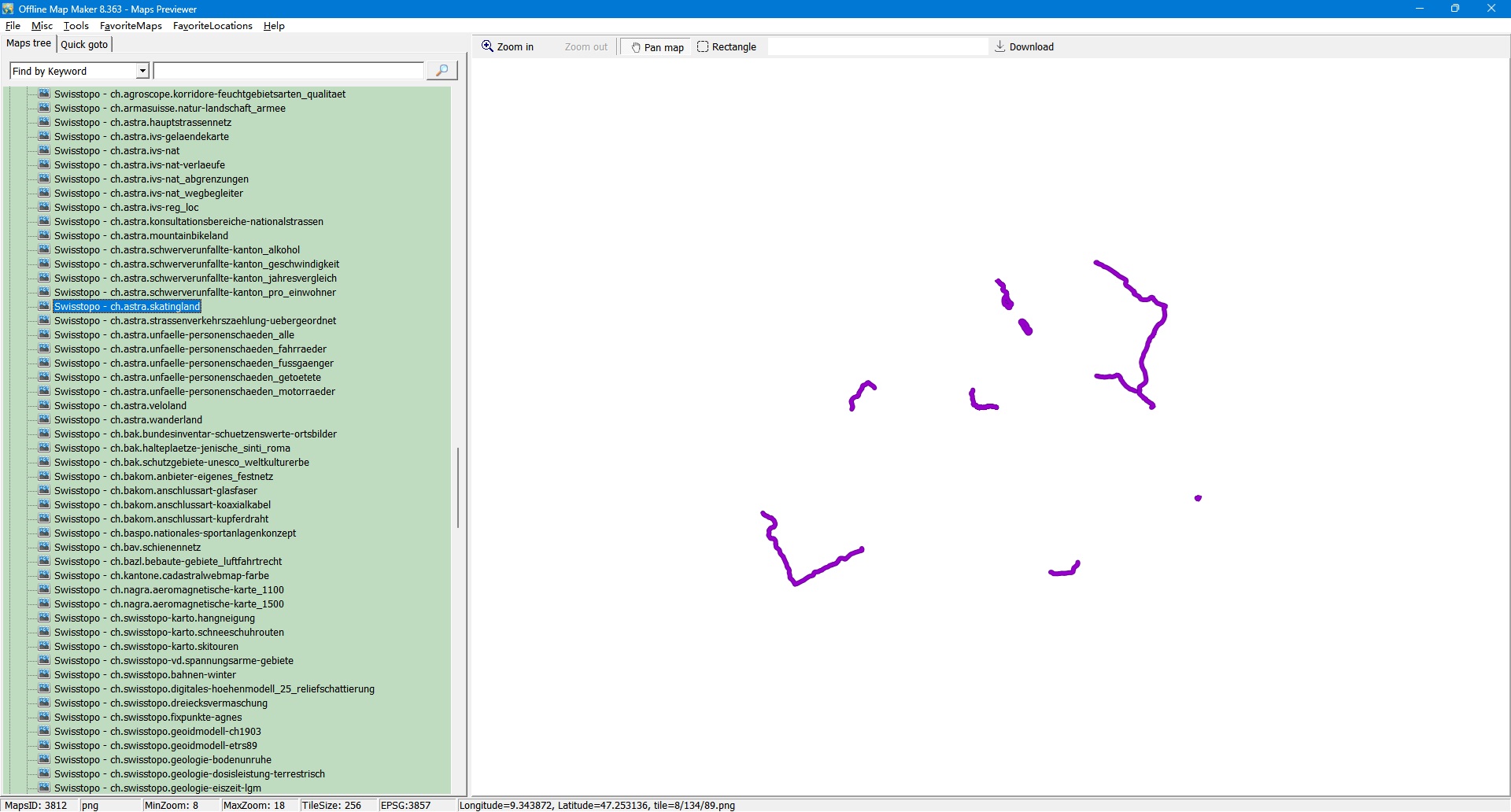
Task: Click the Download arrow icon
Action: 999,46
